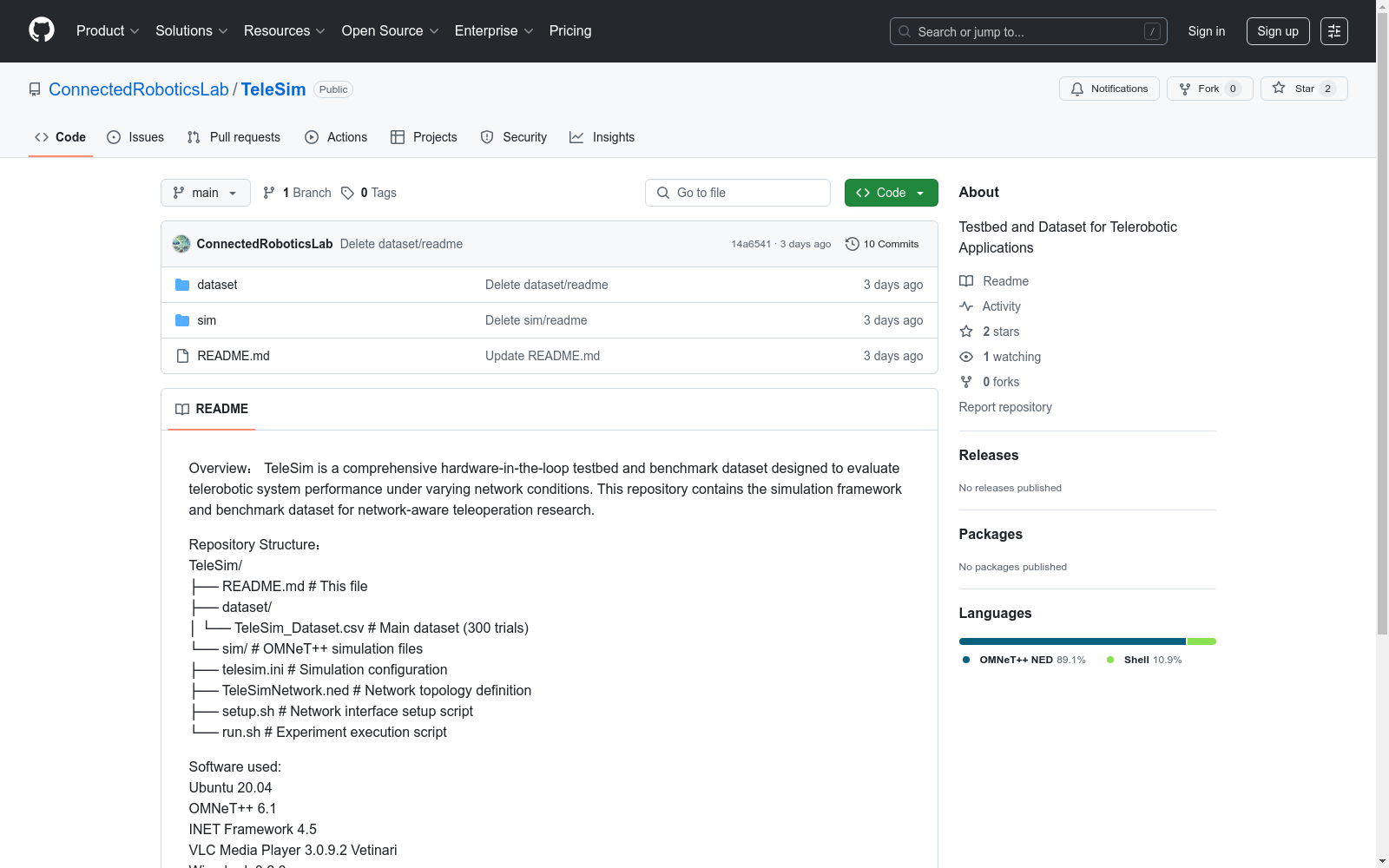
Task: Open the Pull requests tab
Action: coord(234,137)
